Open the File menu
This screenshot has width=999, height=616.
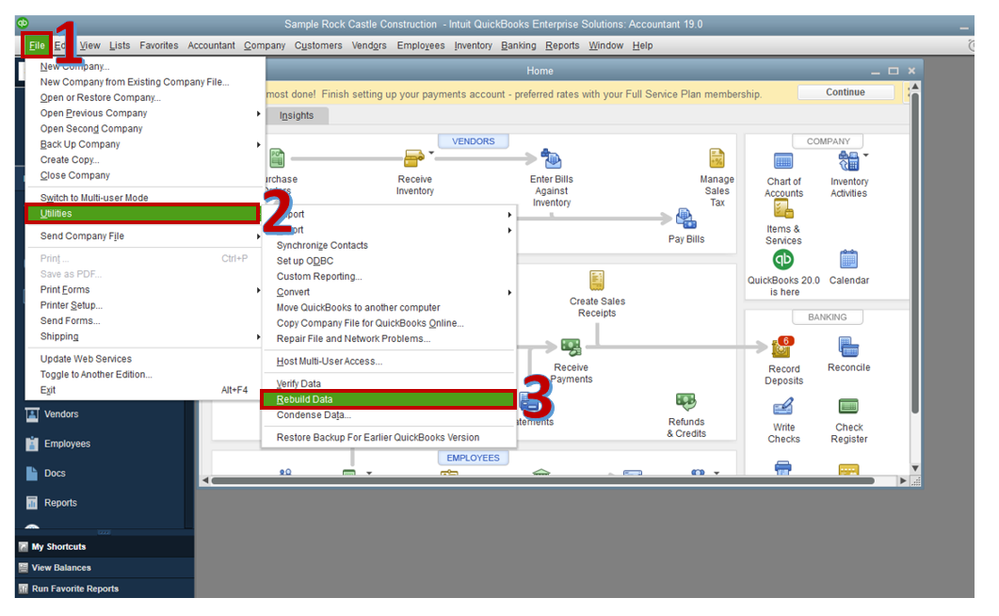pyautogui.click(x=37, y=45)
